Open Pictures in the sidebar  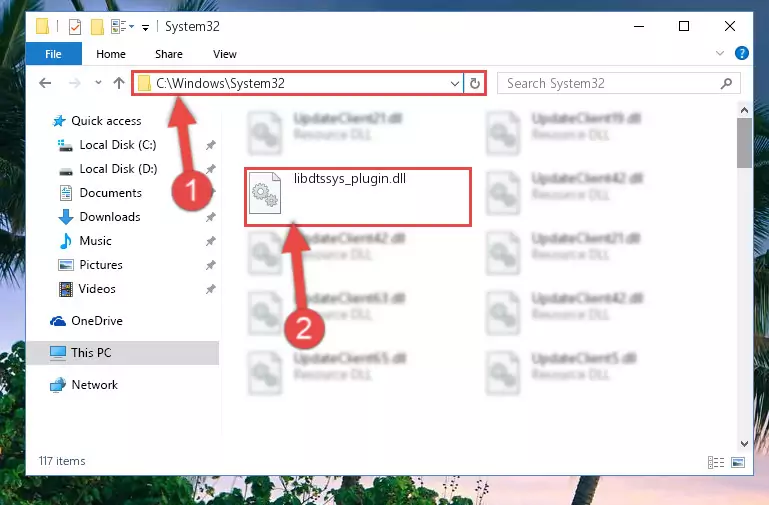101,265
